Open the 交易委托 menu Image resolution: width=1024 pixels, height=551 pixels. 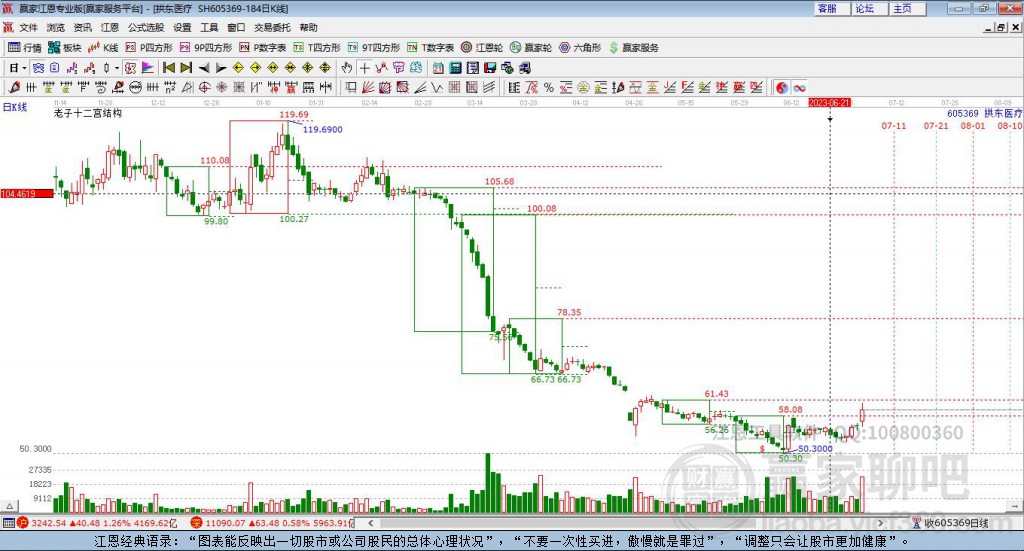(x=272, y=27)
